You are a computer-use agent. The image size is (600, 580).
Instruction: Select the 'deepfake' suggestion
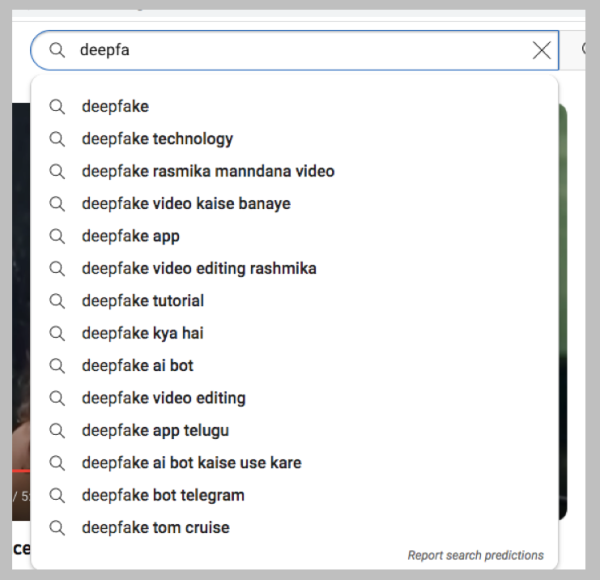point(115,107)
